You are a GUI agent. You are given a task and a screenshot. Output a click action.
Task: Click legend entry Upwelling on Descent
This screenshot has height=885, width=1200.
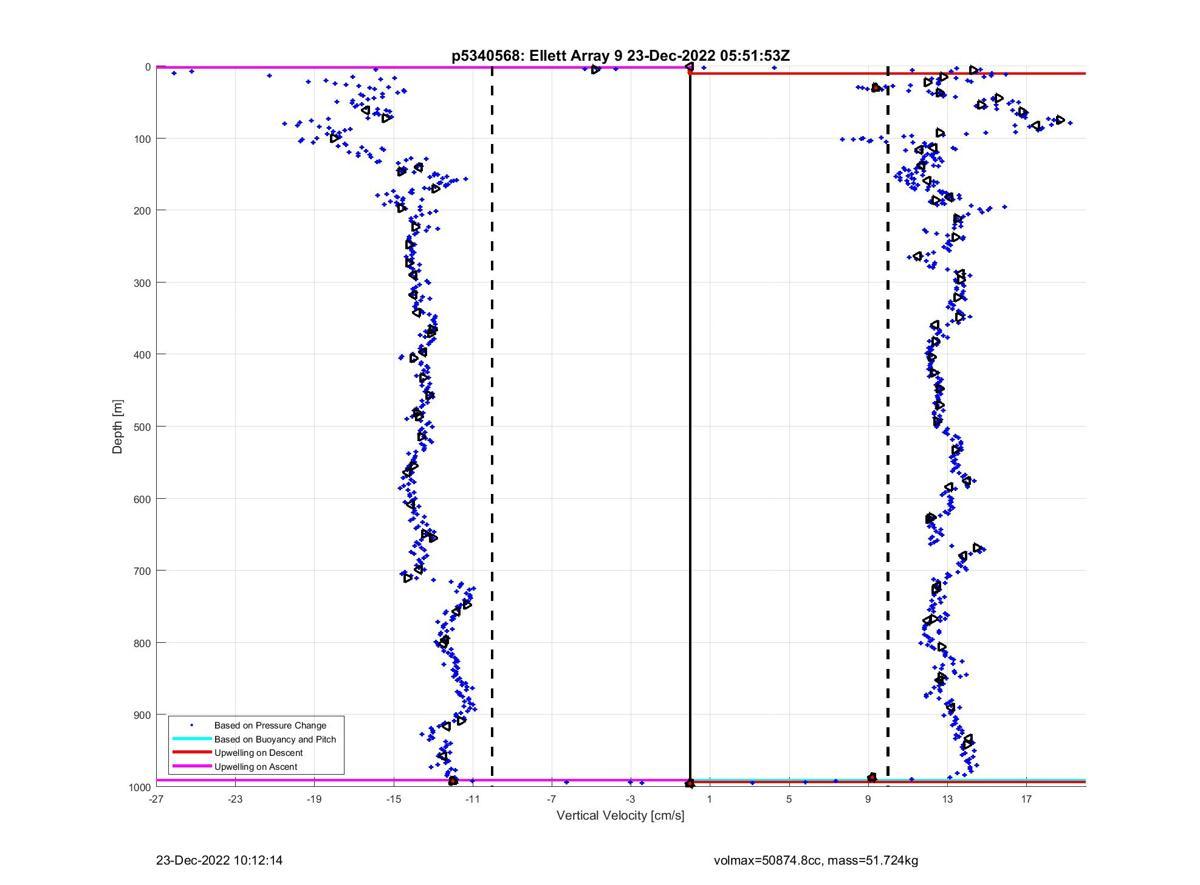pos(258,753)
